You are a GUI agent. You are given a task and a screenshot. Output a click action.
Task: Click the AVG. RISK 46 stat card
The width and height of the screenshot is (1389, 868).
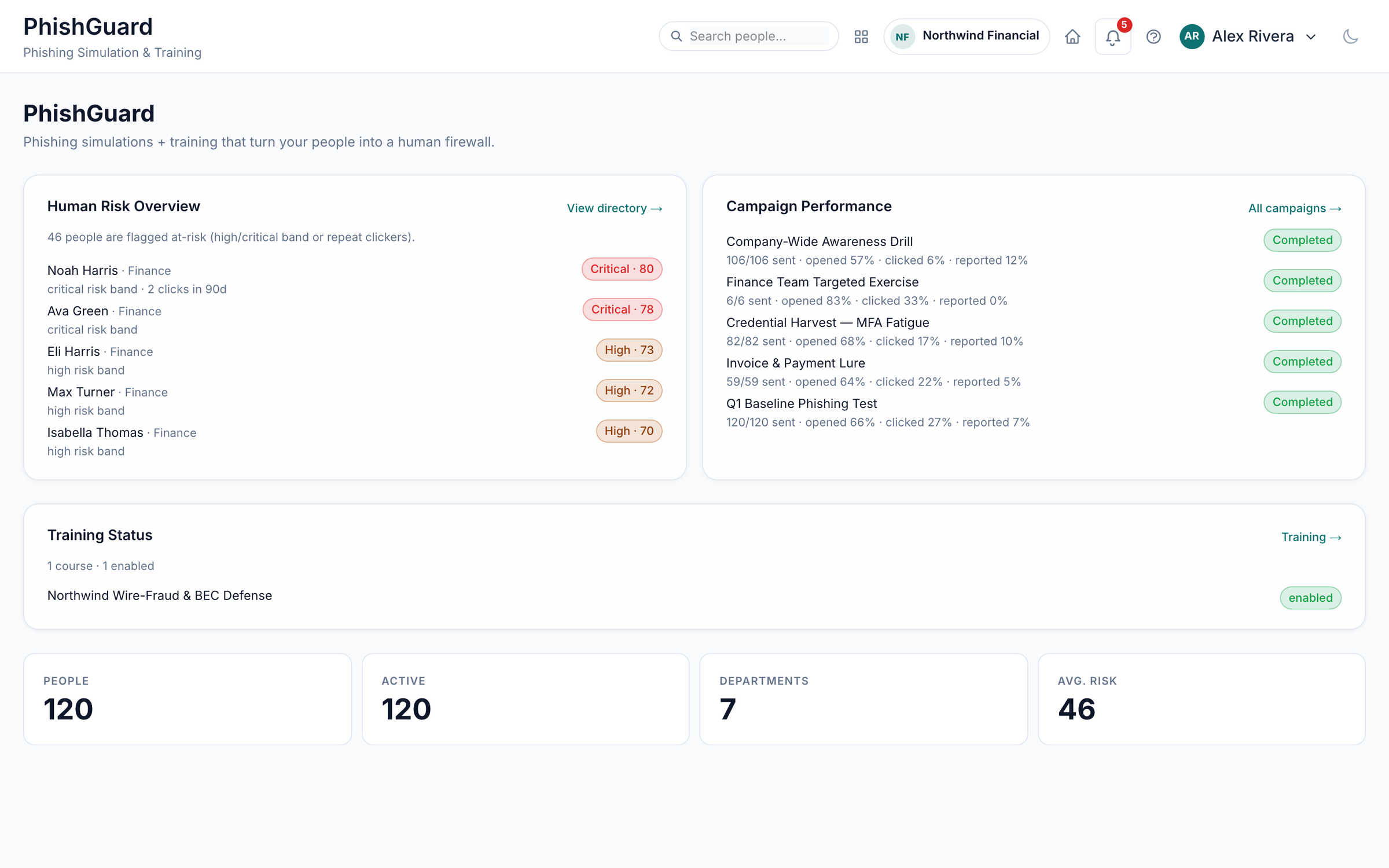[1201, 699]
